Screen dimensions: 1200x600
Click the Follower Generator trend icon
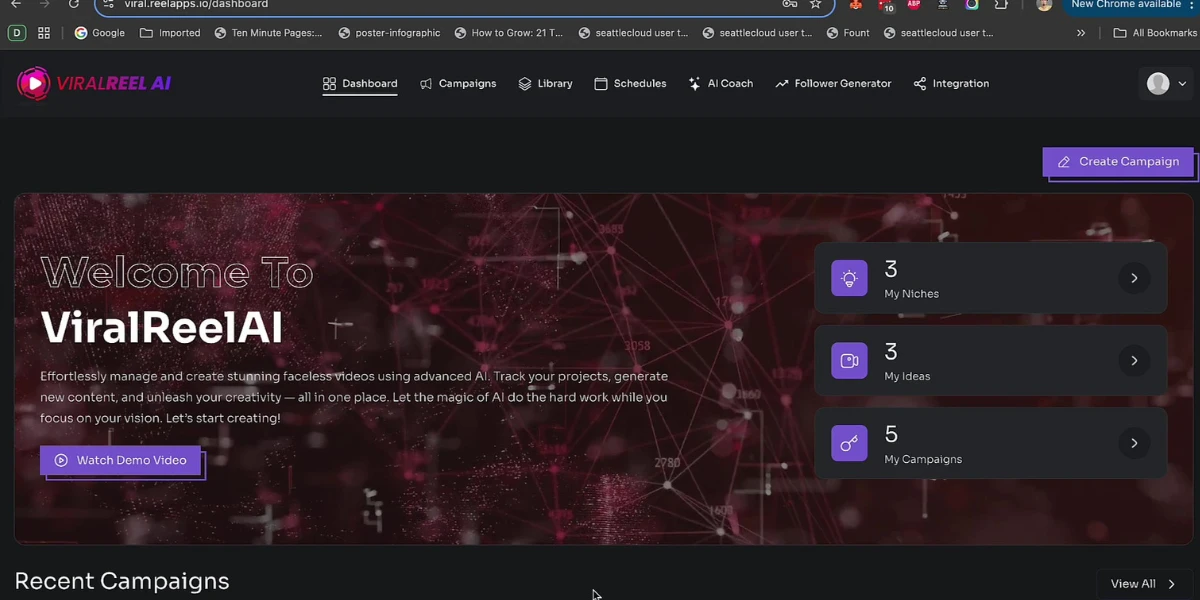tap(782, 84)
